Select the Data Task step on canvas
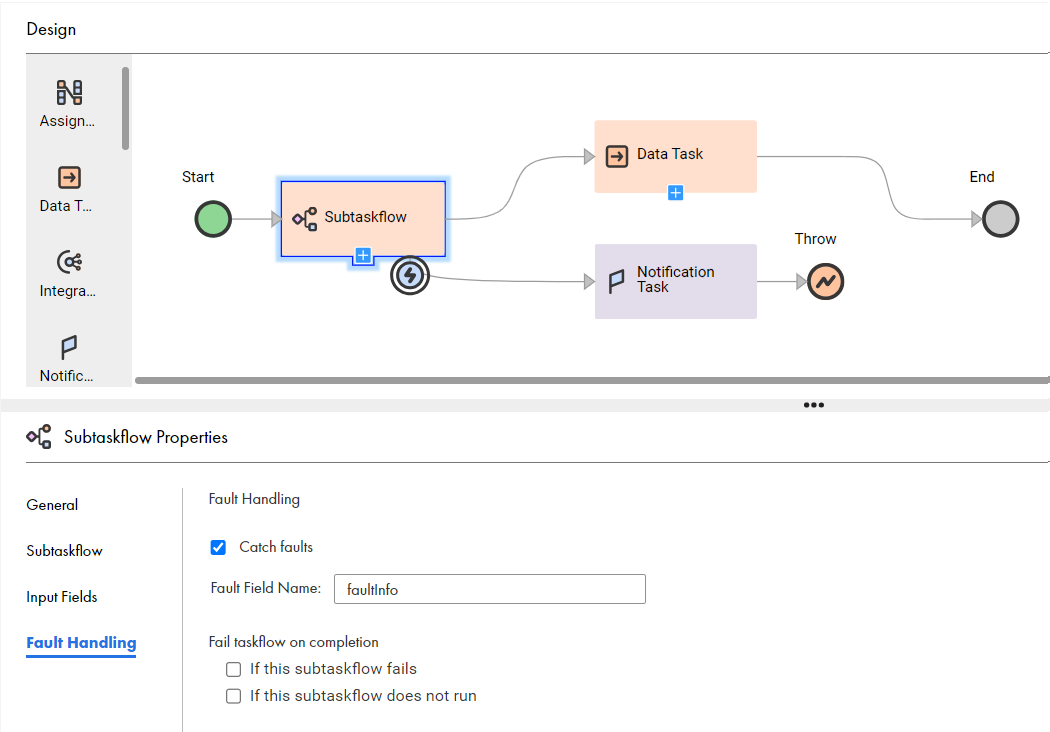Screen dimensions: 1050x732 coord(676,157)
